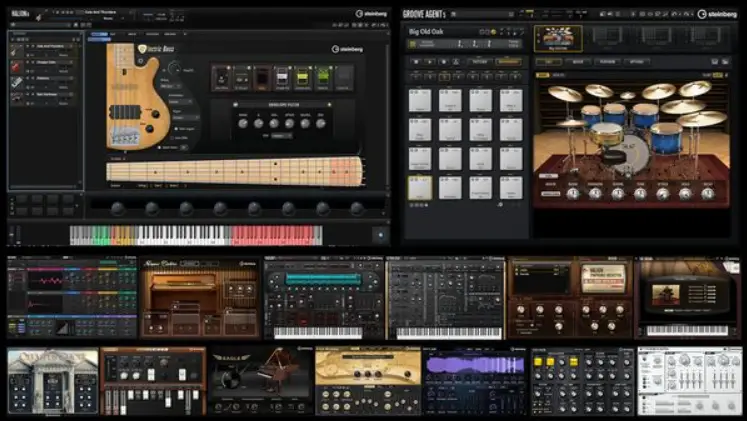Toggle the bottom checkbox near bass bridge

click(160, 148)
